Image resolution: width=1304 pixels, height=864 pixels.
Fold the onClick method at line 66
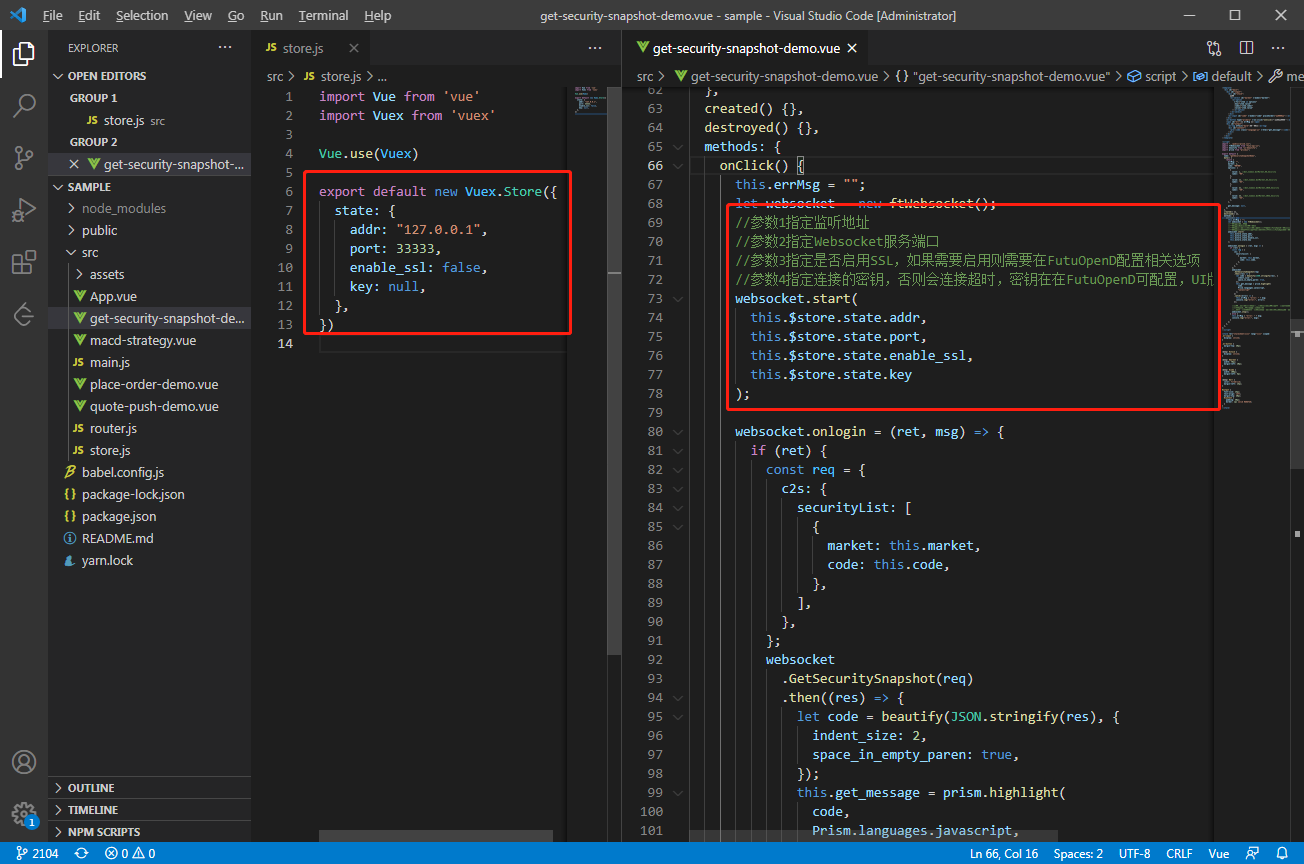[x=679, y=166]
